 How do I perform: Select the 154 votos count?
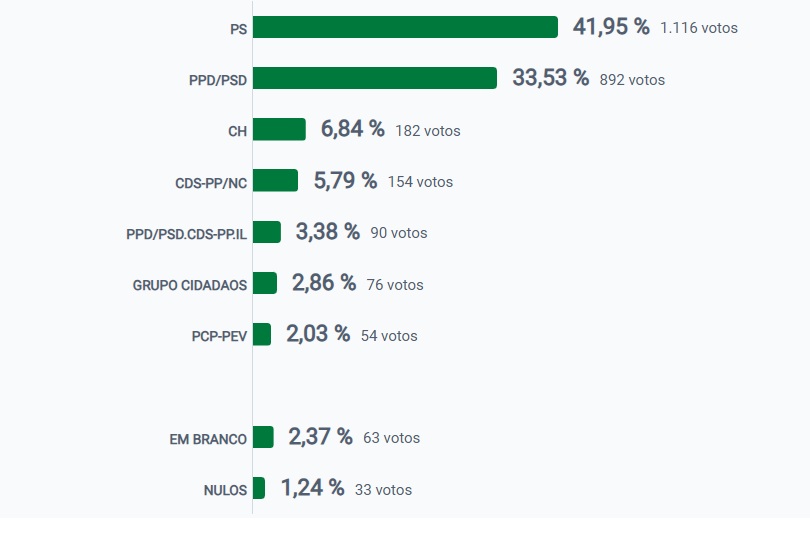point(420,182)
